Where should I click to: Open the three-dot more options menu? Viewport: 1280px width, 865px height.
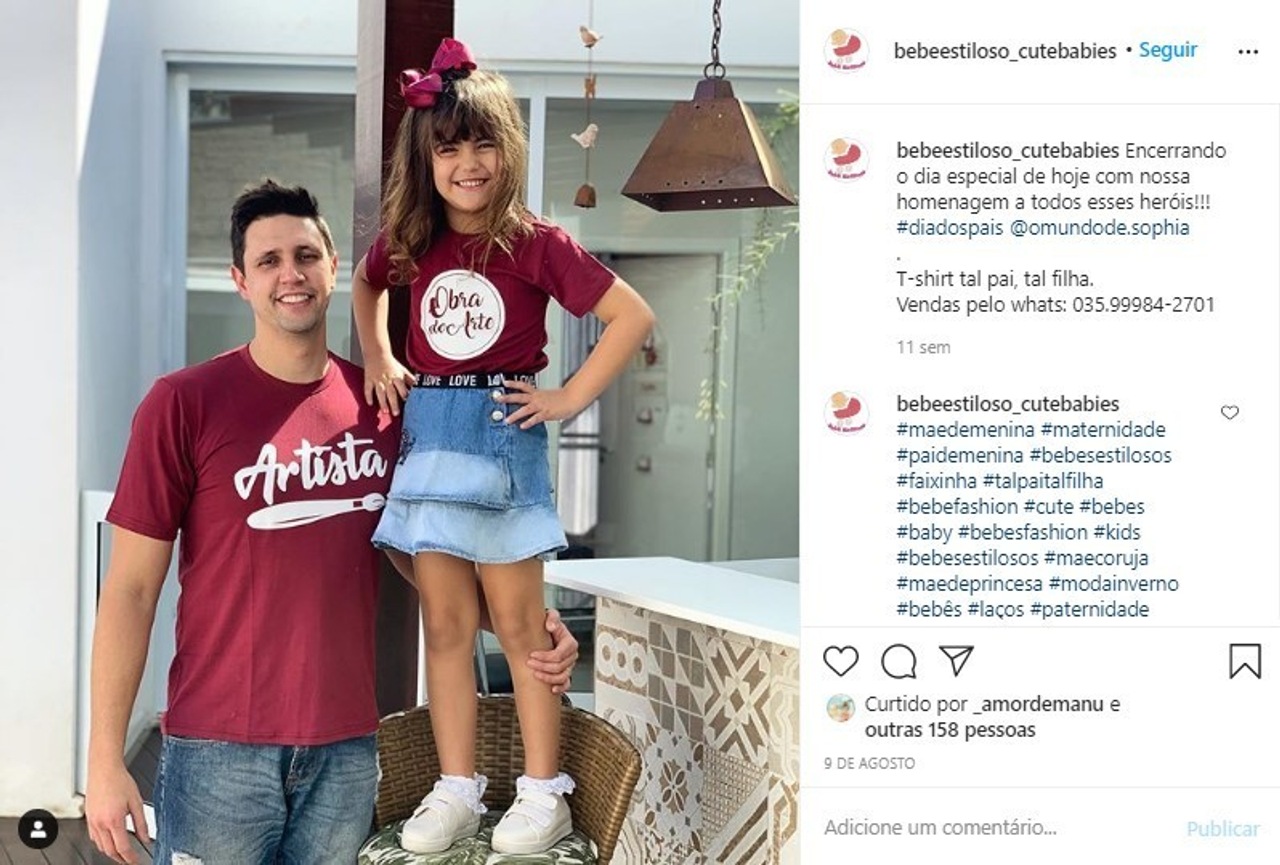(x=1248, y=52)
